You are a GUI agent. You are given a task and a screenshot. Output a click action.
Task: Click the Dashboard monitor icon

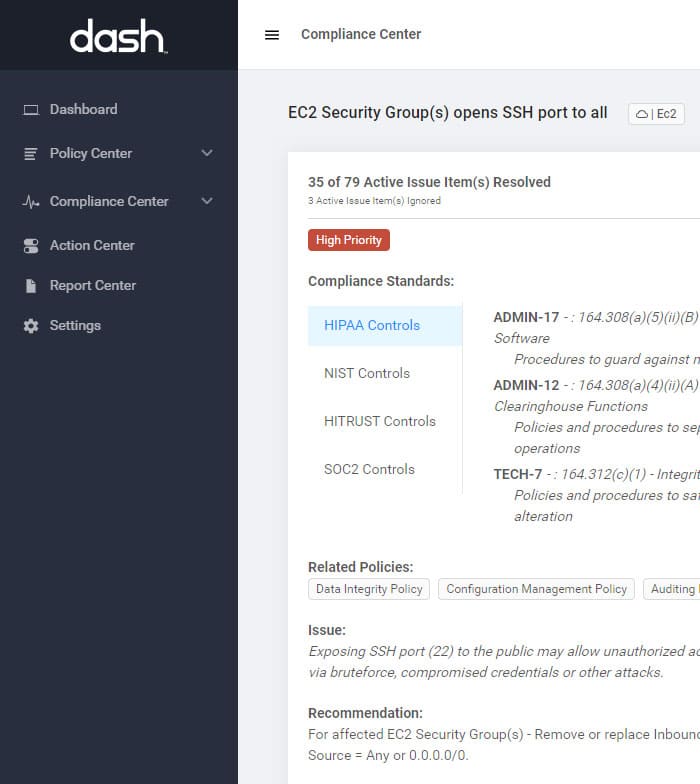click(31, 110)
